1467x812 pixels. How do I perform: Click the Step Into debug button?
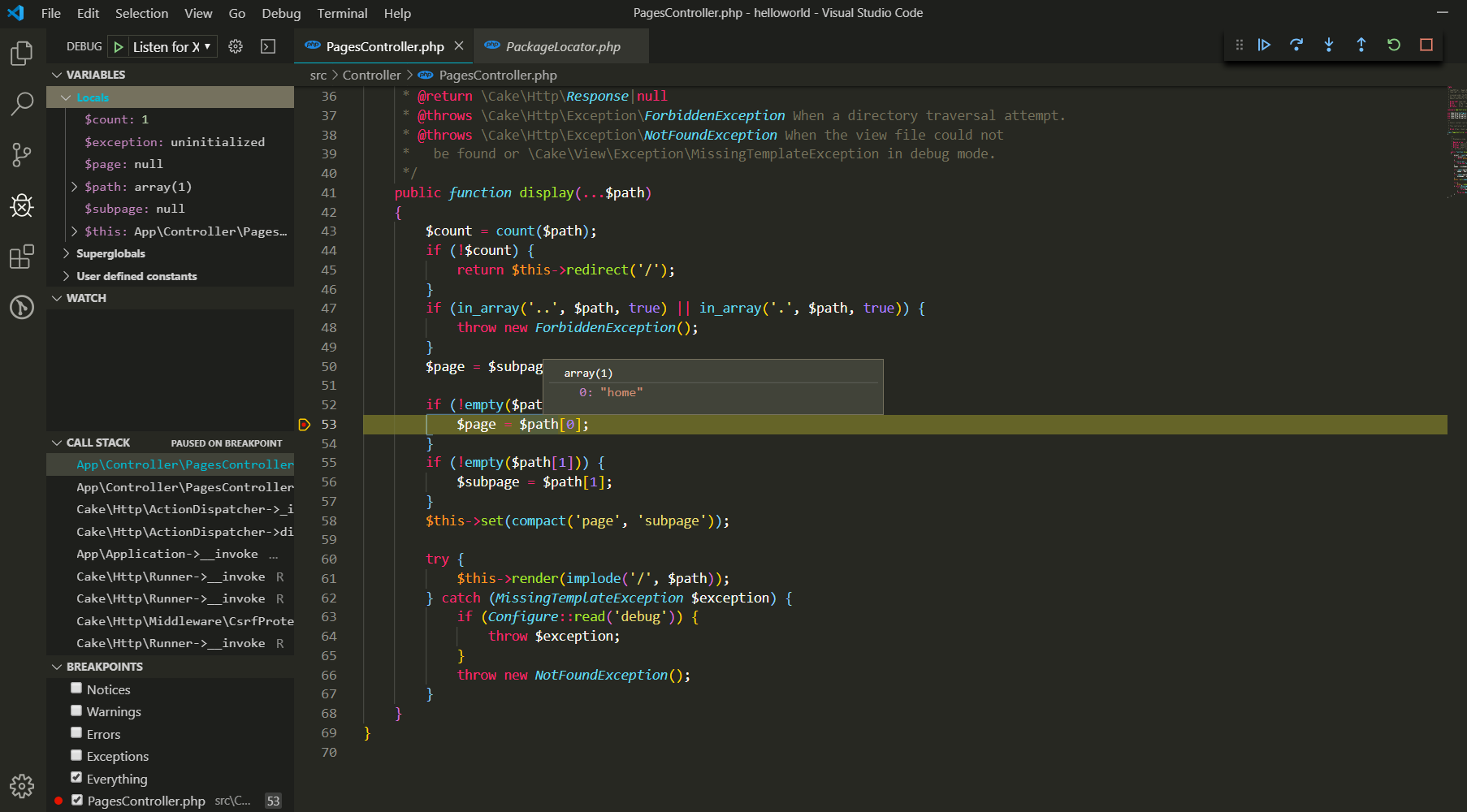coord(1329,45)
